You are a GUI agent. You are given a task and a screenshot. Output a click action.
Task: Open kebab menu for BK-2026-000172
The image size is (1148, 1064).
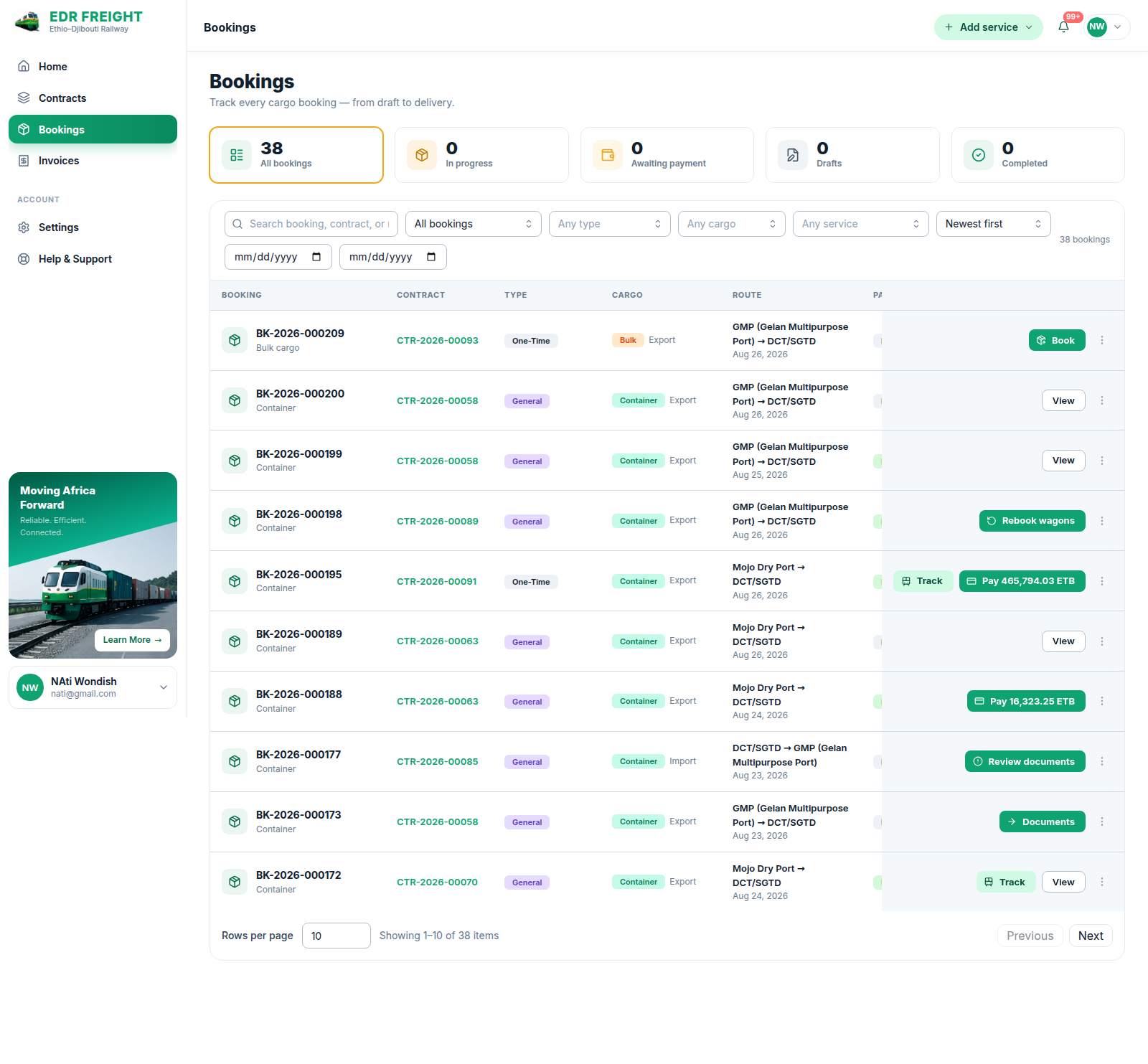(x=1102, y=882)
